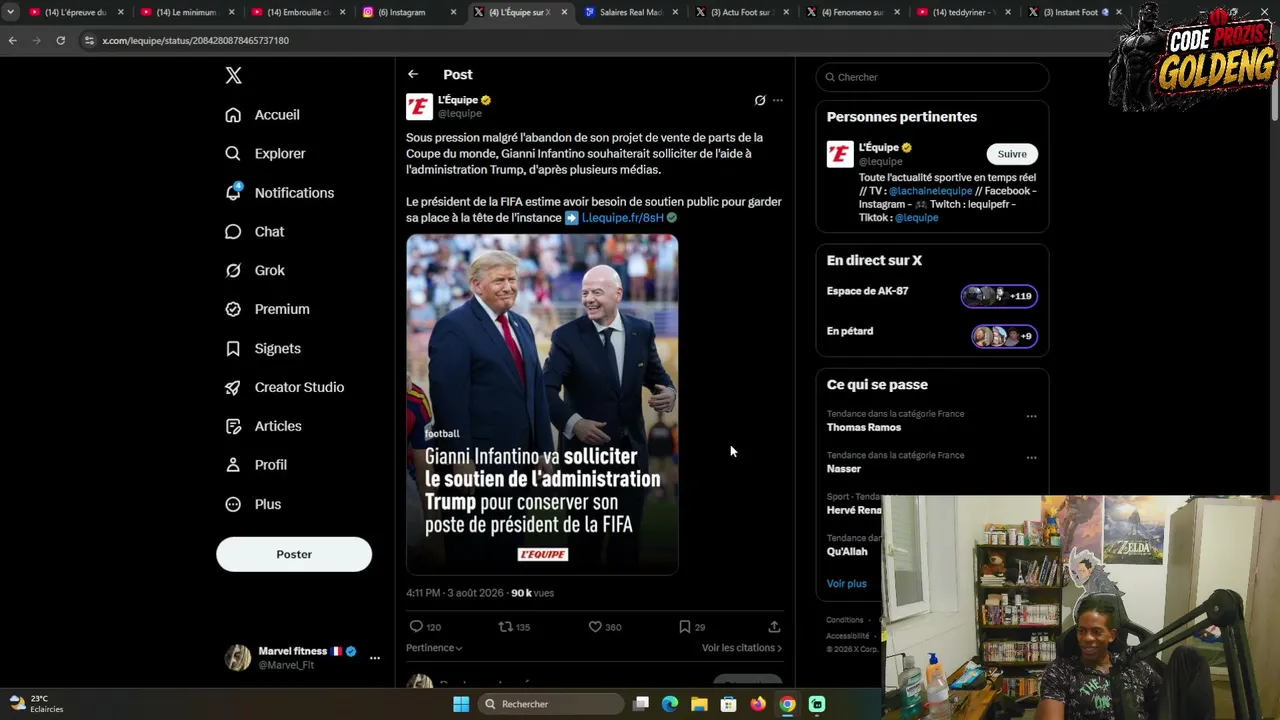Open options for the Thomas Ramos trend
The width and height of the screenshot is (1280, 720).
[x=1031, y=416]
